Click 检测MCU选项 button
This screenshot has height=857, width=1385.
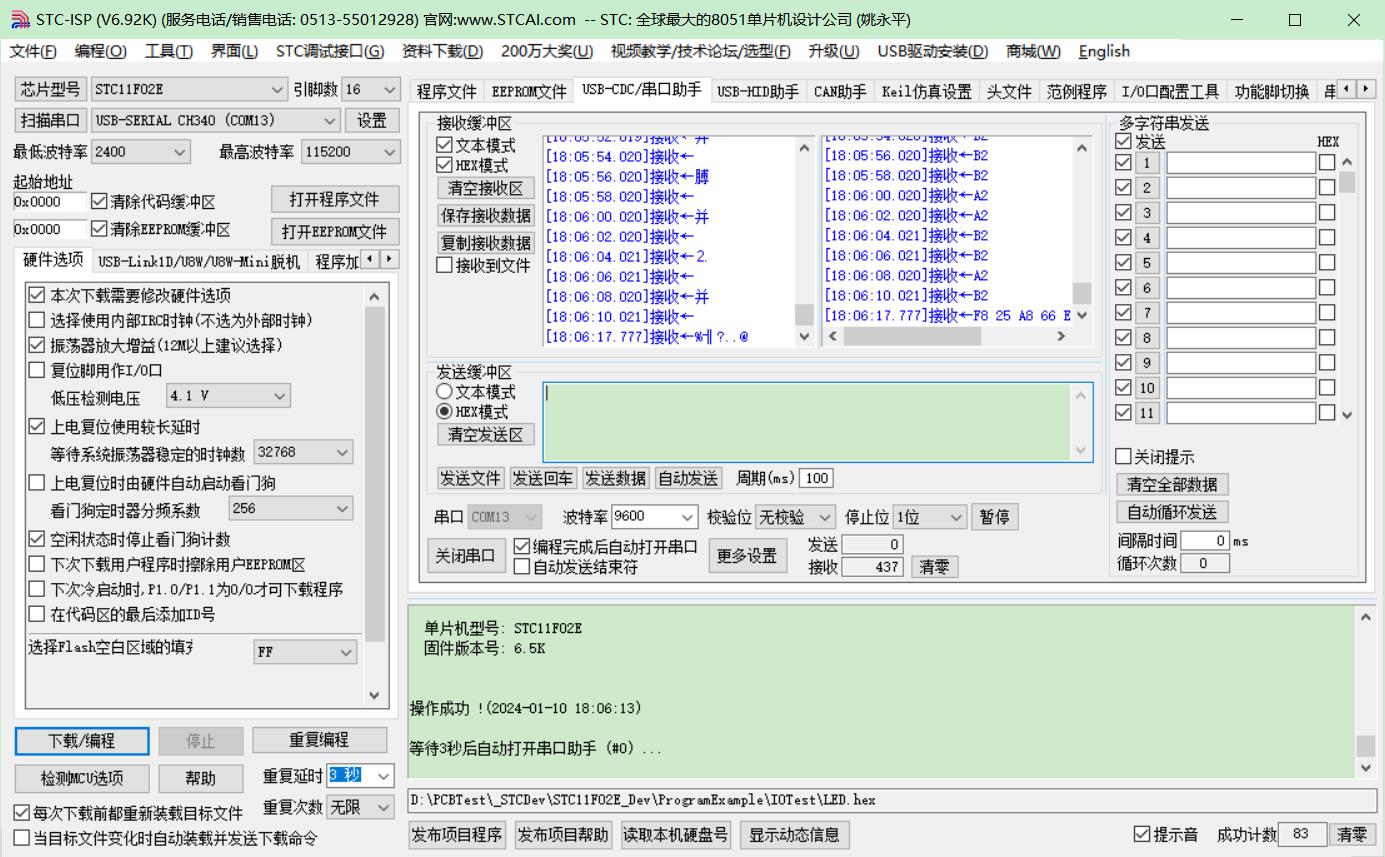(x=82, y=778)
